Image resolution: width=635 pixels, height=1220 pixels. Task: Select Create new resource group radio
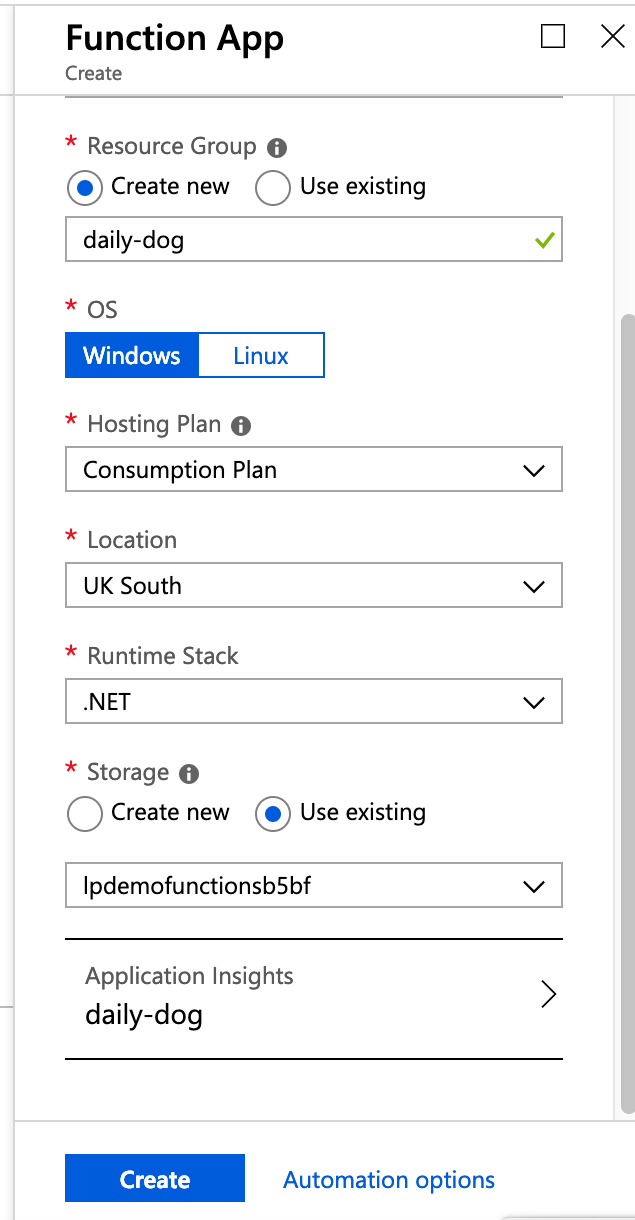(85, 187)
